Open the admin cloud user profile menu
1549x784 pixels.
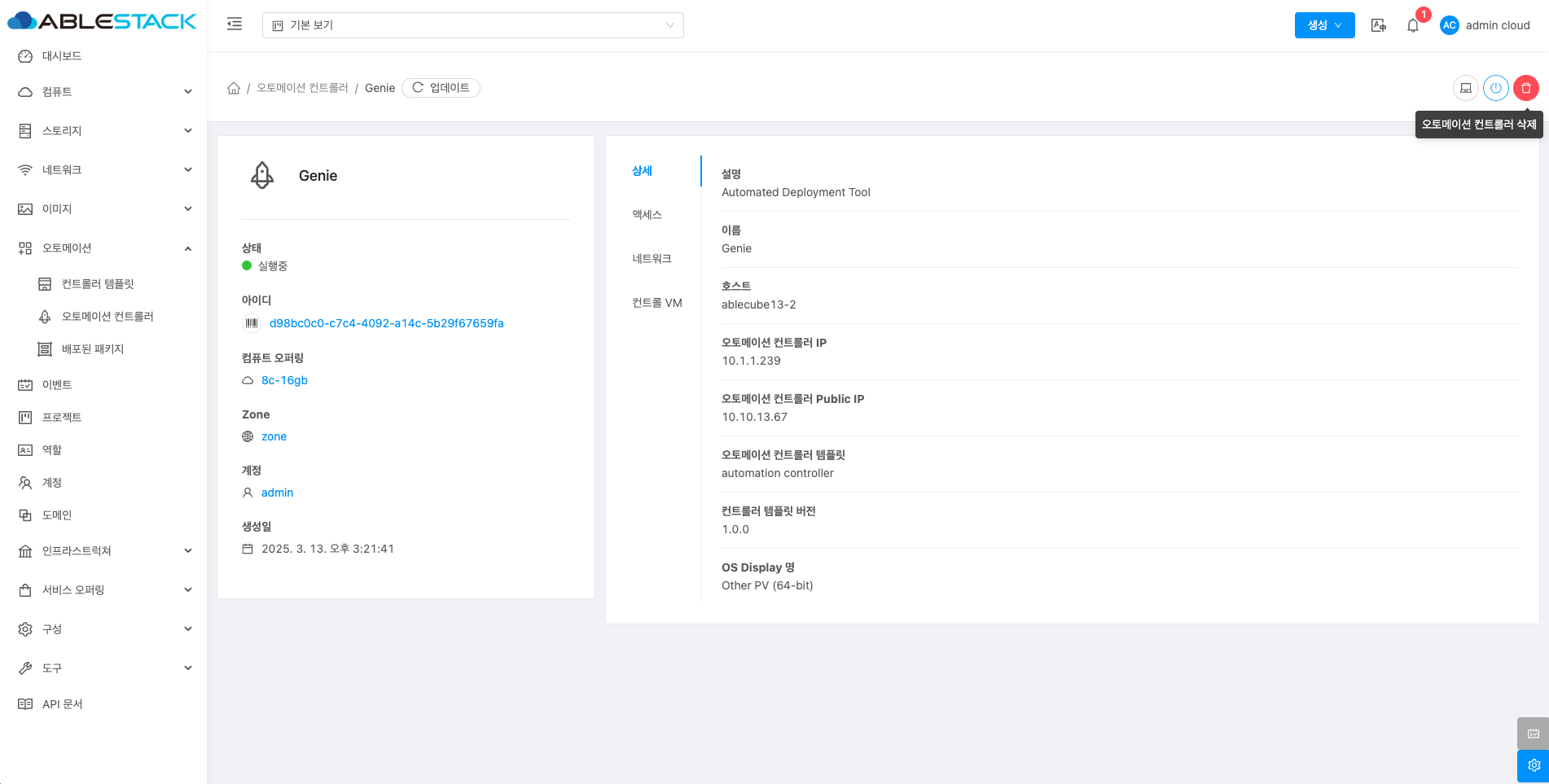1485,25
